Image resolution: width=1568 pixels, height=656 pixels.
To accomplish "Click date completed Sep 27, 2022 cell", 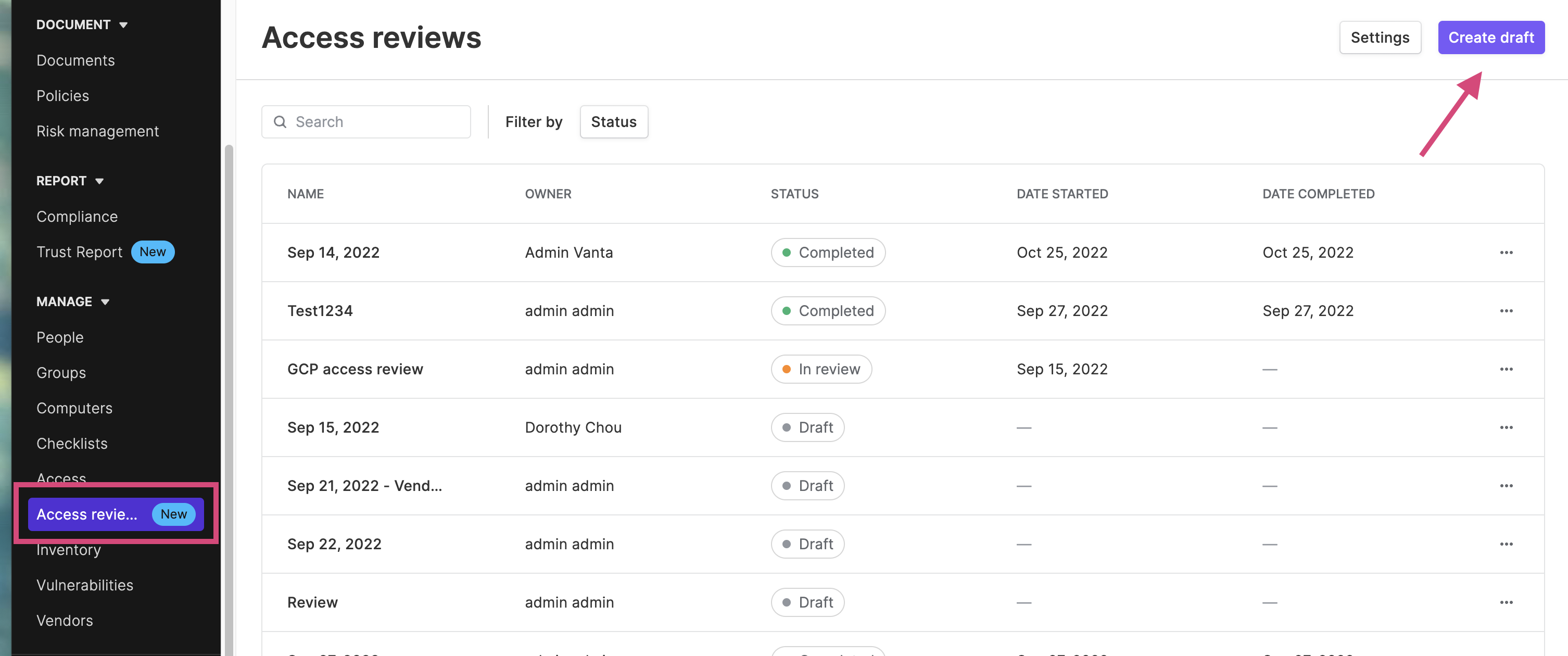I will (1308, 311).
